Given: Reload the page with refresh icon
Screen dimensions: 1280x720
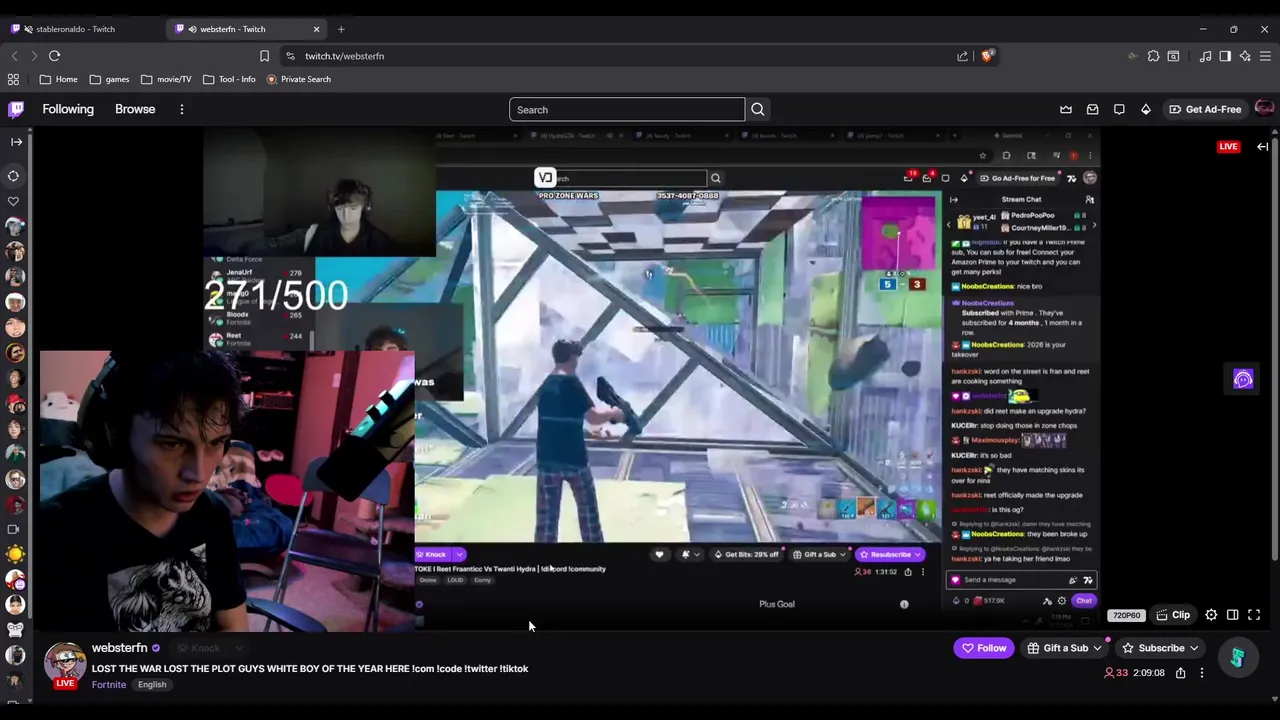Looking at the screenshot, I should coord(55,56).
